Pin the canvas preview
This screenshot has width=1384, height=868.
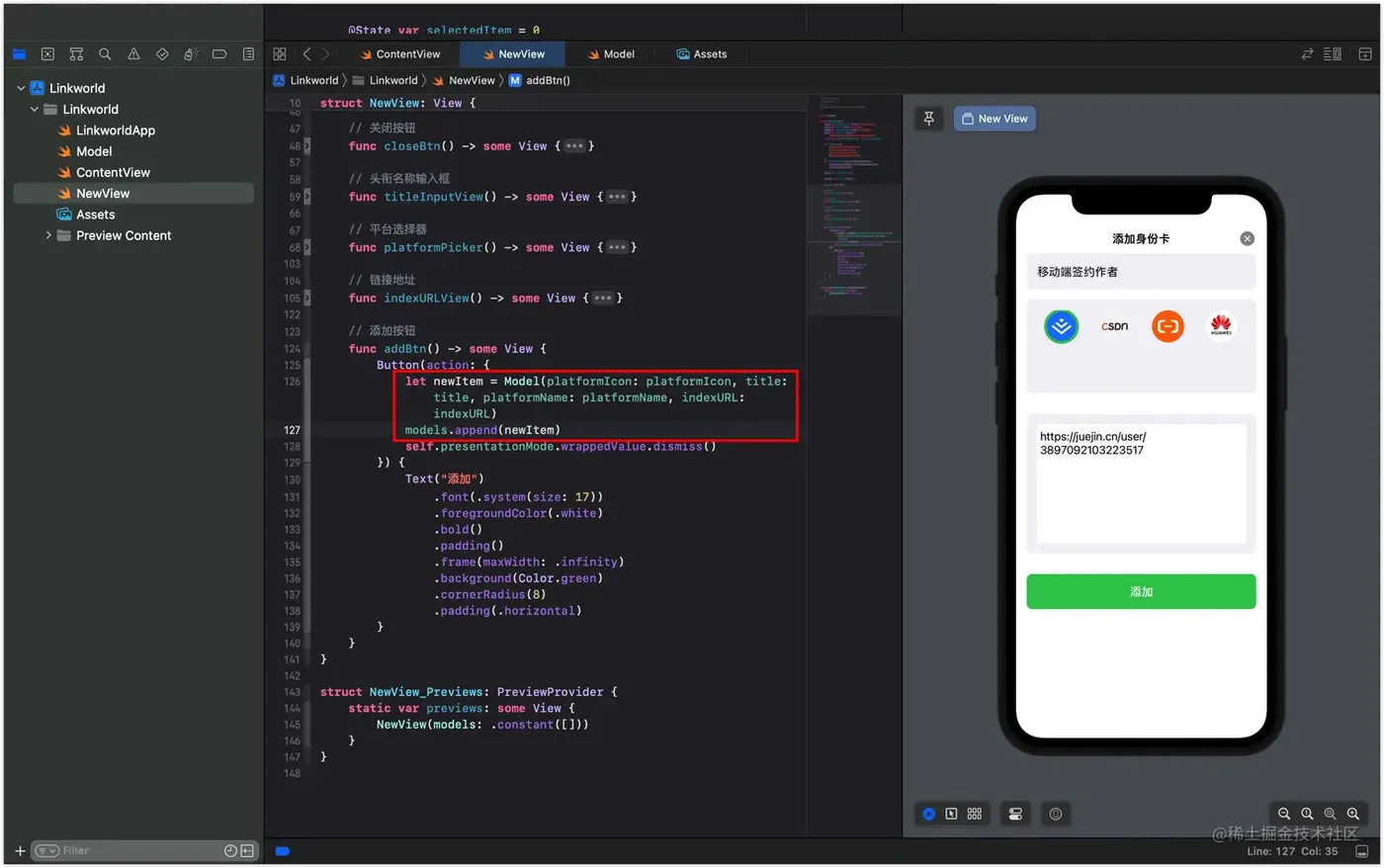pyautogui.click(x=929, y=119)
